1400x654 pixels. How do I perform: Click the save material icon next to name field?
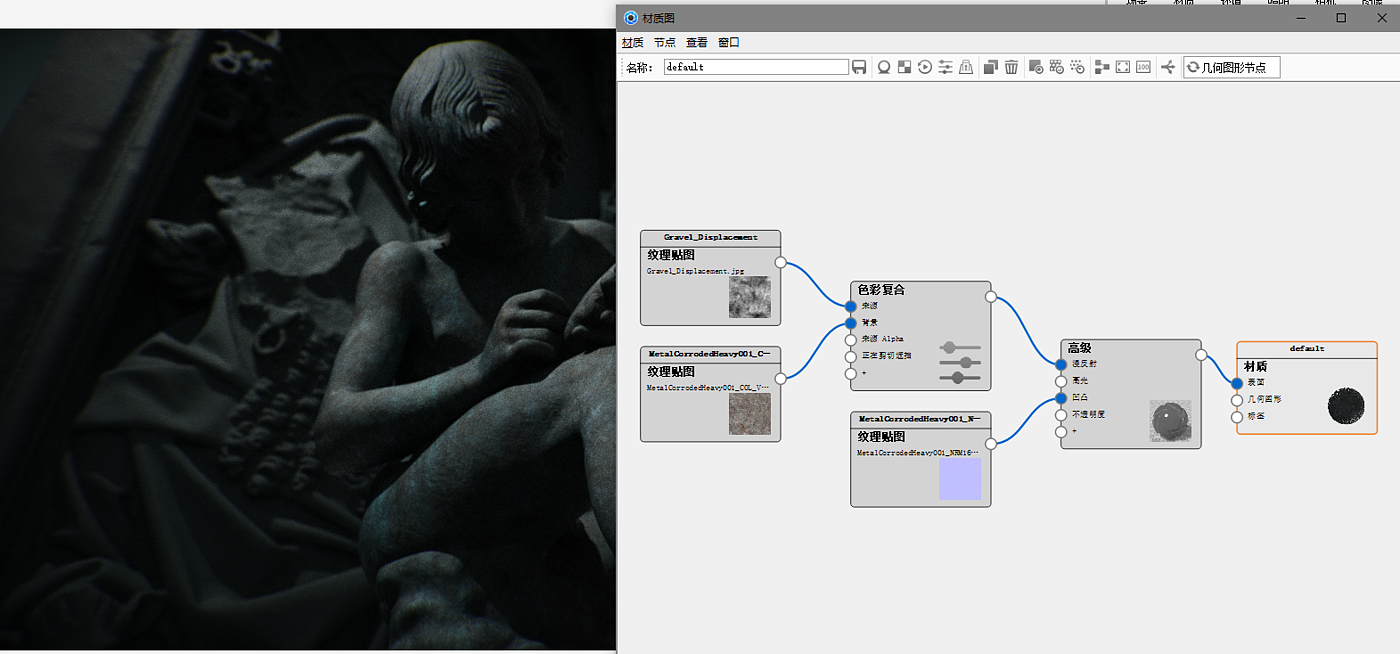(859, 67)
